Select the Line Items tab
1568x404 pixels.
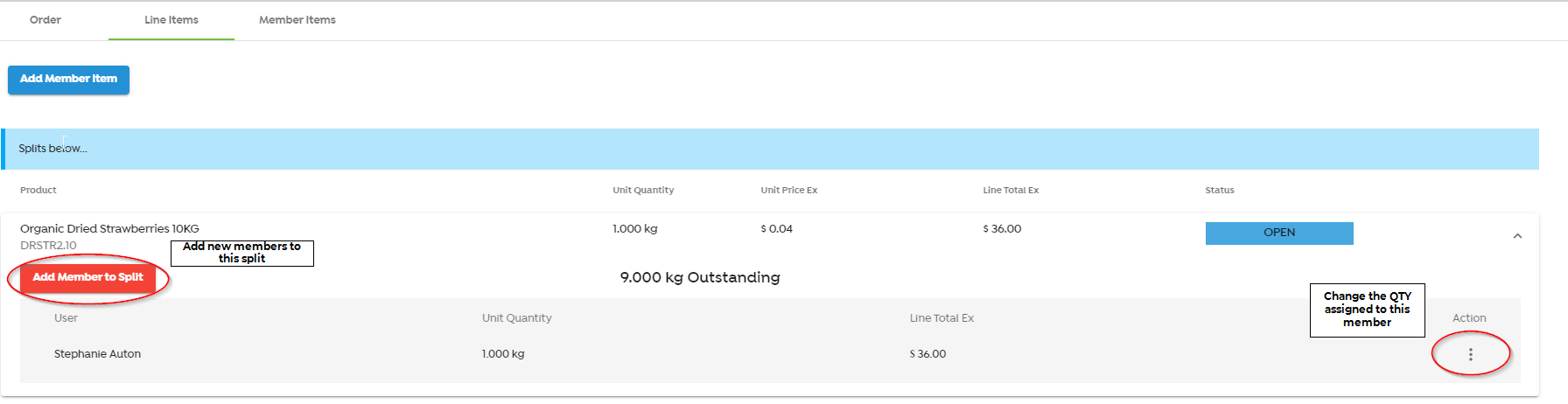pyautogui.click(x=171, y=20)
